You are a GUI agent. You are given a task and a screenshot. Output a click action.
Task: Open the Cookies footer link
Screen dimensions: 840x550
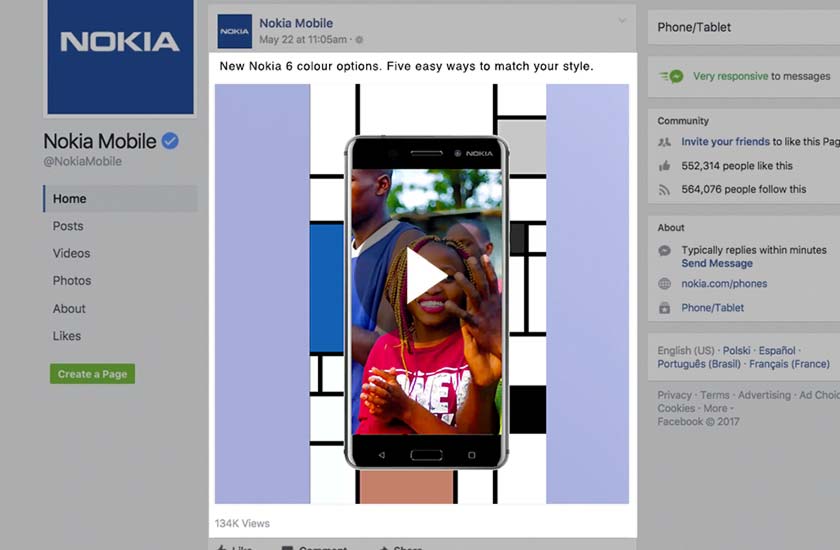tap(676, 408)
